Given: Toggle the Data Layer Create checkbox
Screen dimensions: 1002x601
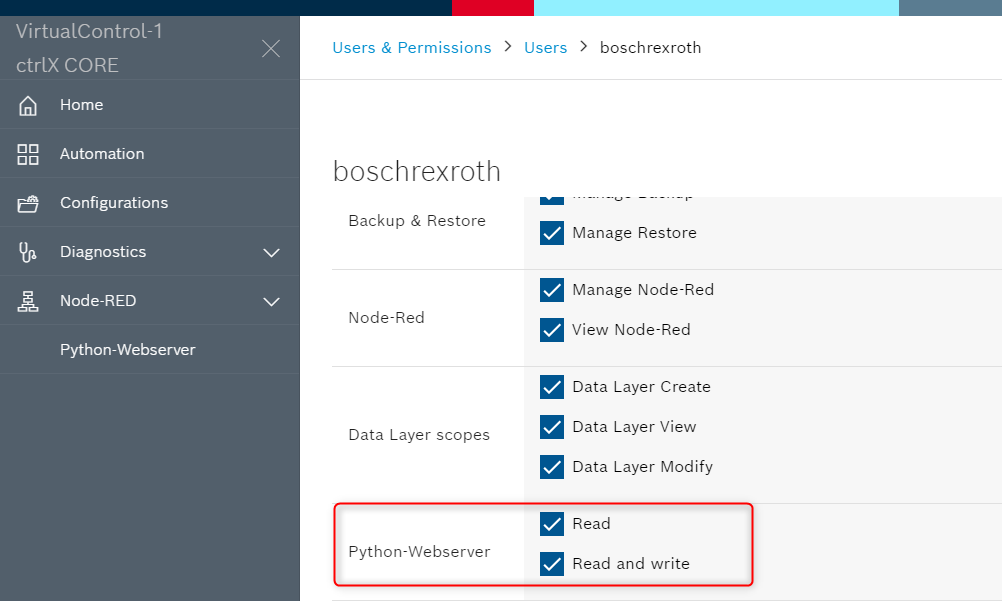Looking at the screenshot, I should click(552, 387).
